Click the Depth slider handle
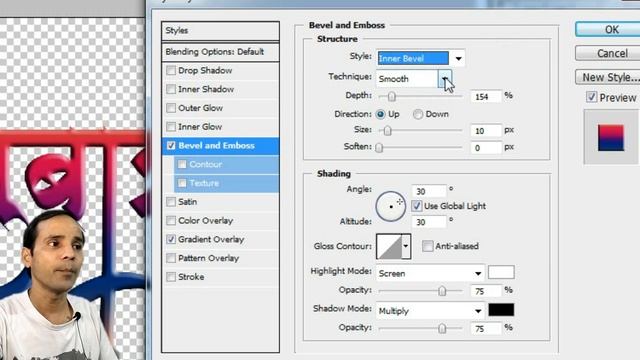 click(x=391, y=96)
